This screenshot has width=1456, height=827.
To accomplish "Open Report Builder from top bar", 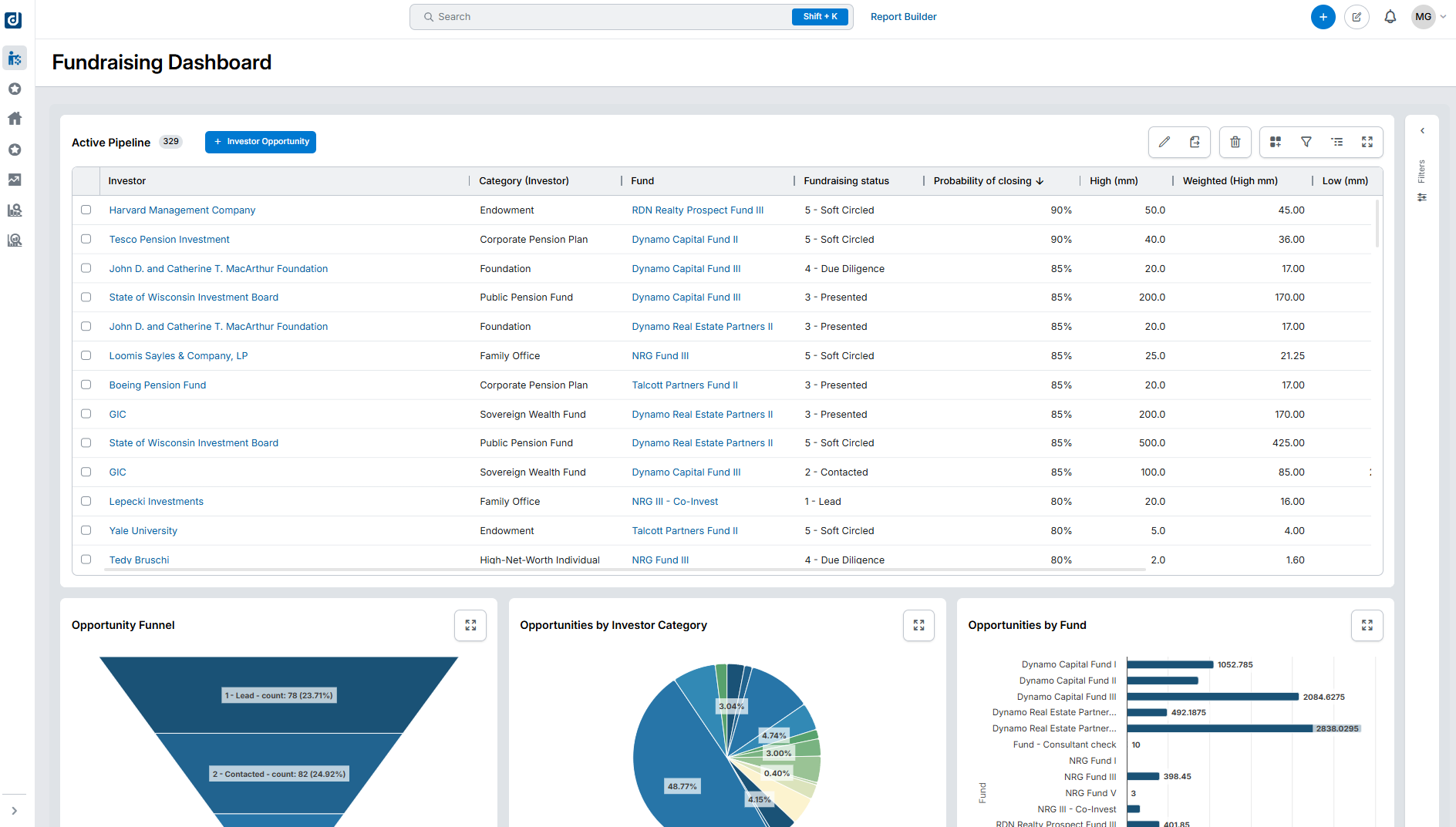I will 903,17.
